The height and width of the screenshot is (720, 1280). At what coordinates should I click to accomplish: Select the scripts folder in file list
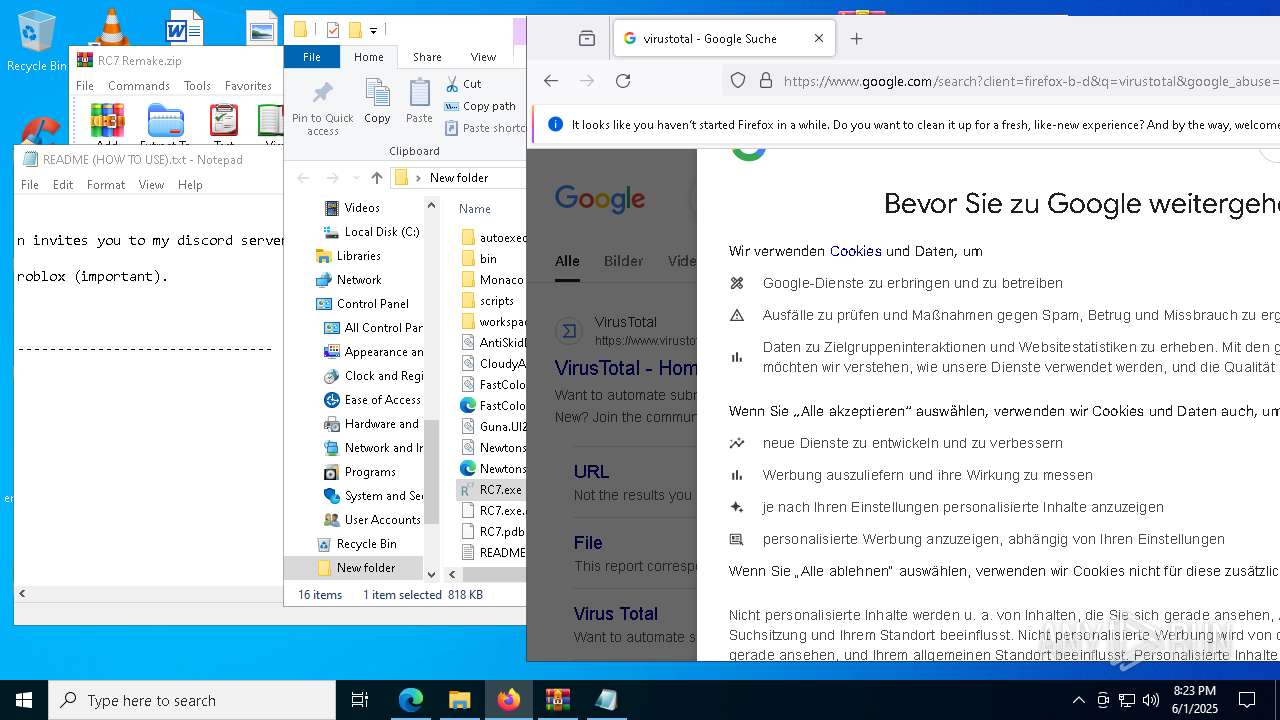(490, 301)
